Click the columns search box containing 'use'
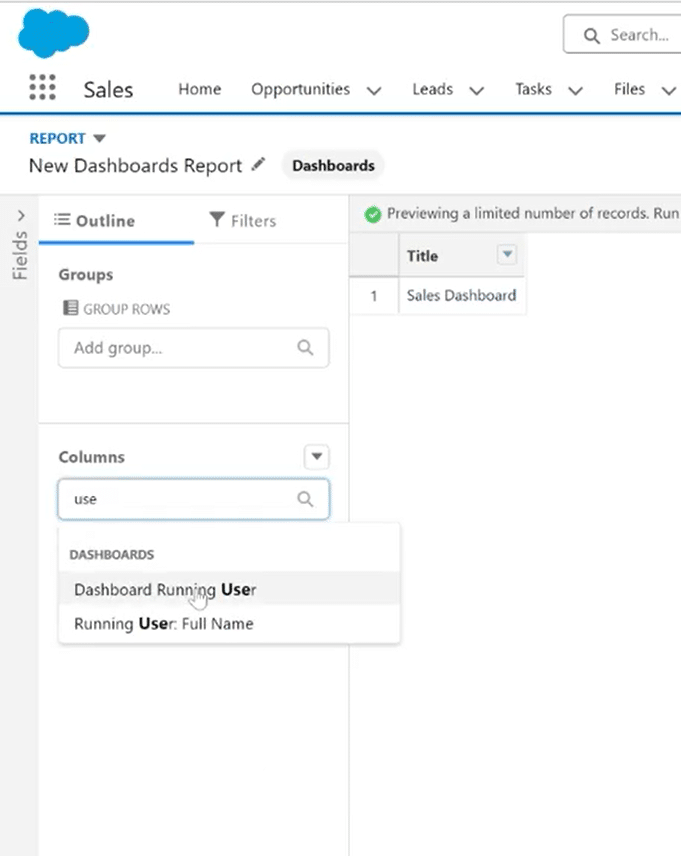The width and height of the screenshot is (681, 856). click(193, 499)
